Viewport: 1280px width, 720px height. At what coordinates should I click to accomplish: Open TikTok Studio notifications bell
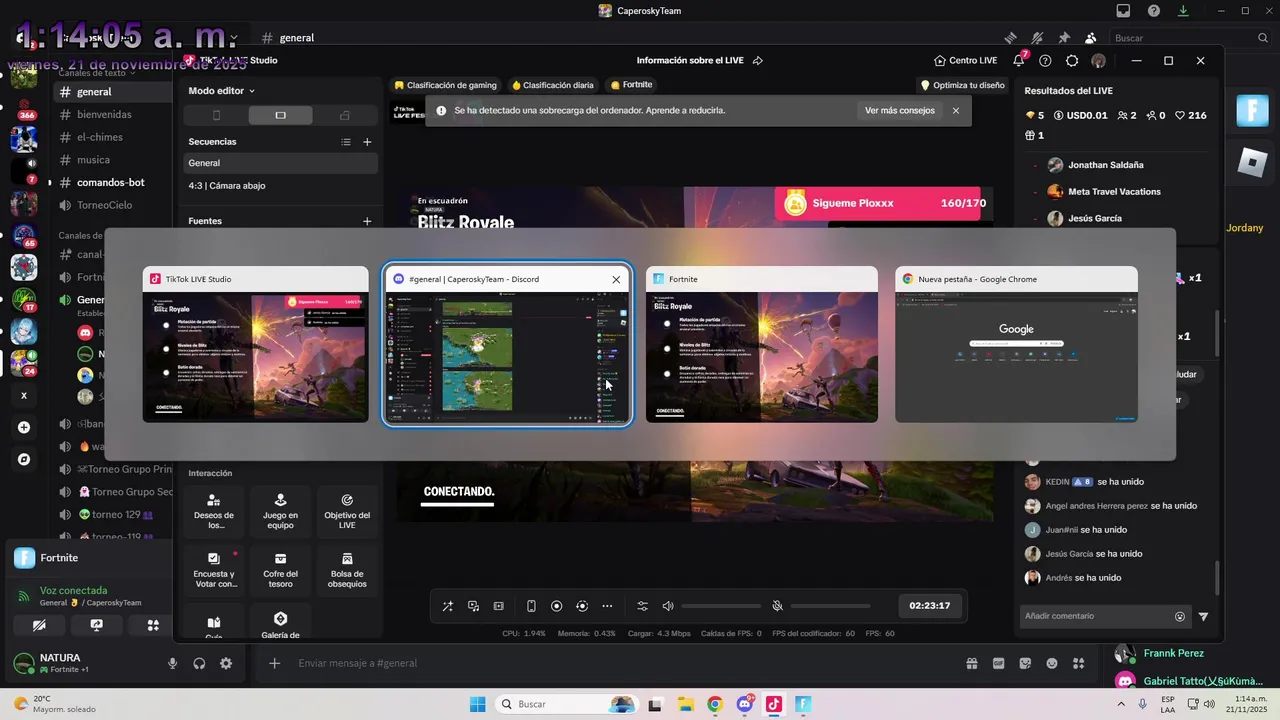click(1018, 60)
